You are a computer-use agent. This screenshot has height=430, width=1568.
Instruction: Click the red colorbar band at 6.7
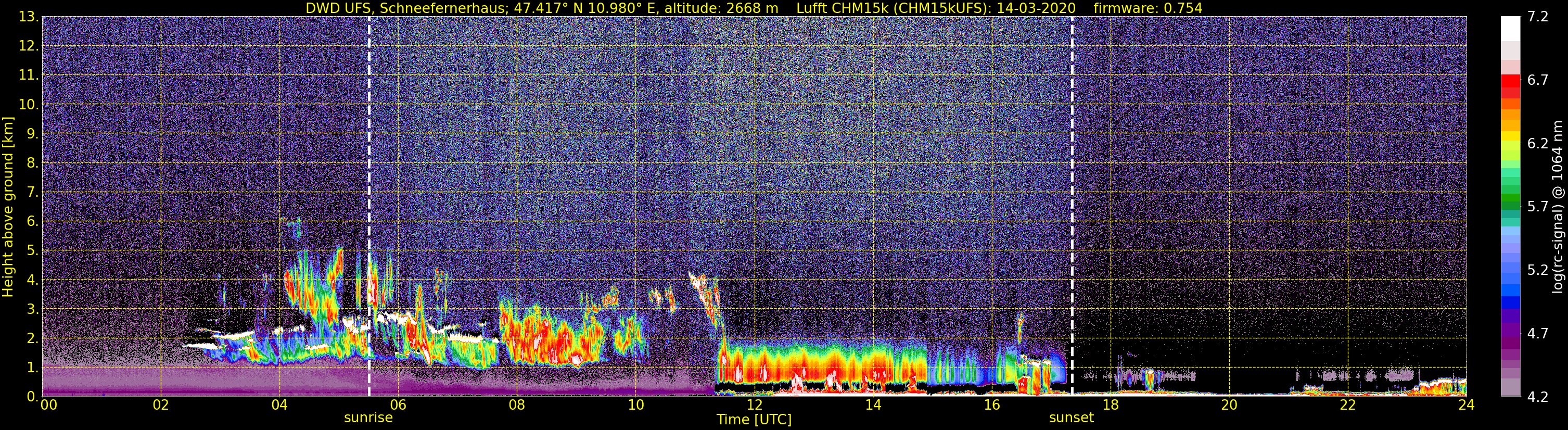pyautogui.click(x=1510, y=80)
